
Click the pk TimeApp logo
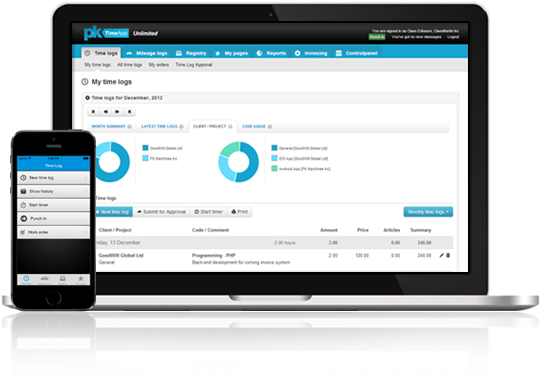coord(106,33)
